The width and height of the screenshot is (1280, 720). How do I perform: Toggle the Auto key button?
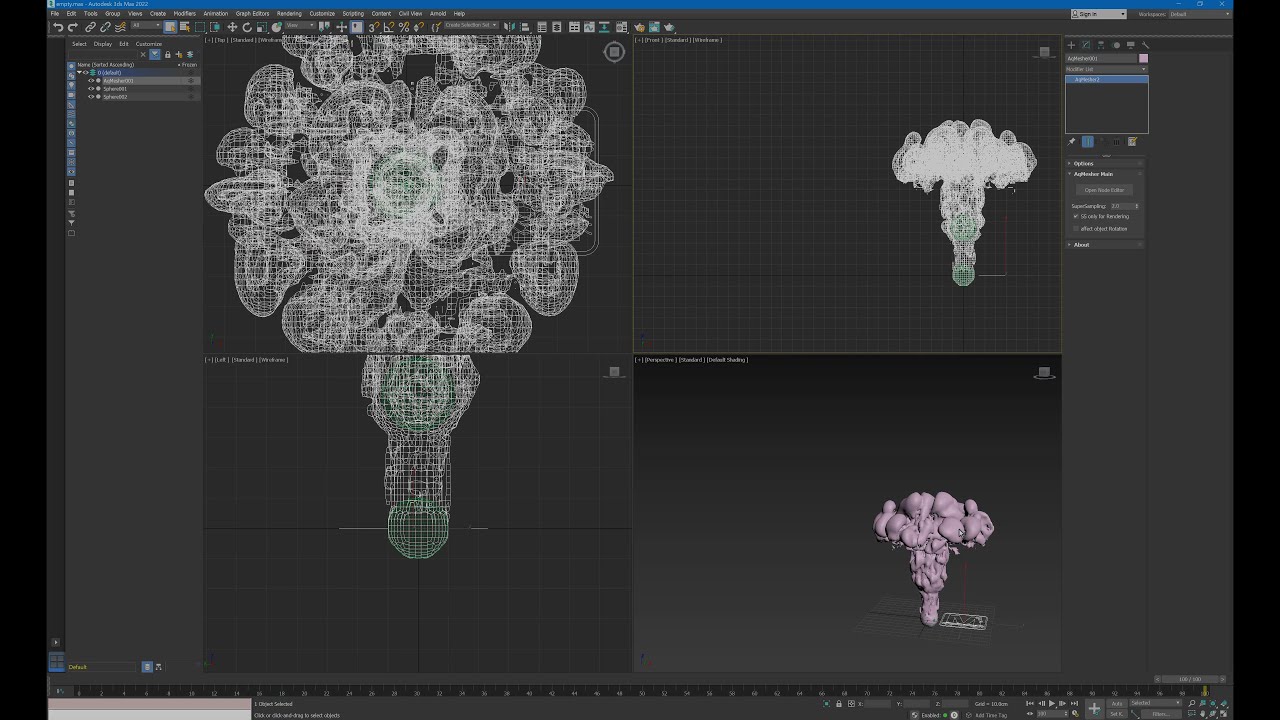[x=1117, y=703]
